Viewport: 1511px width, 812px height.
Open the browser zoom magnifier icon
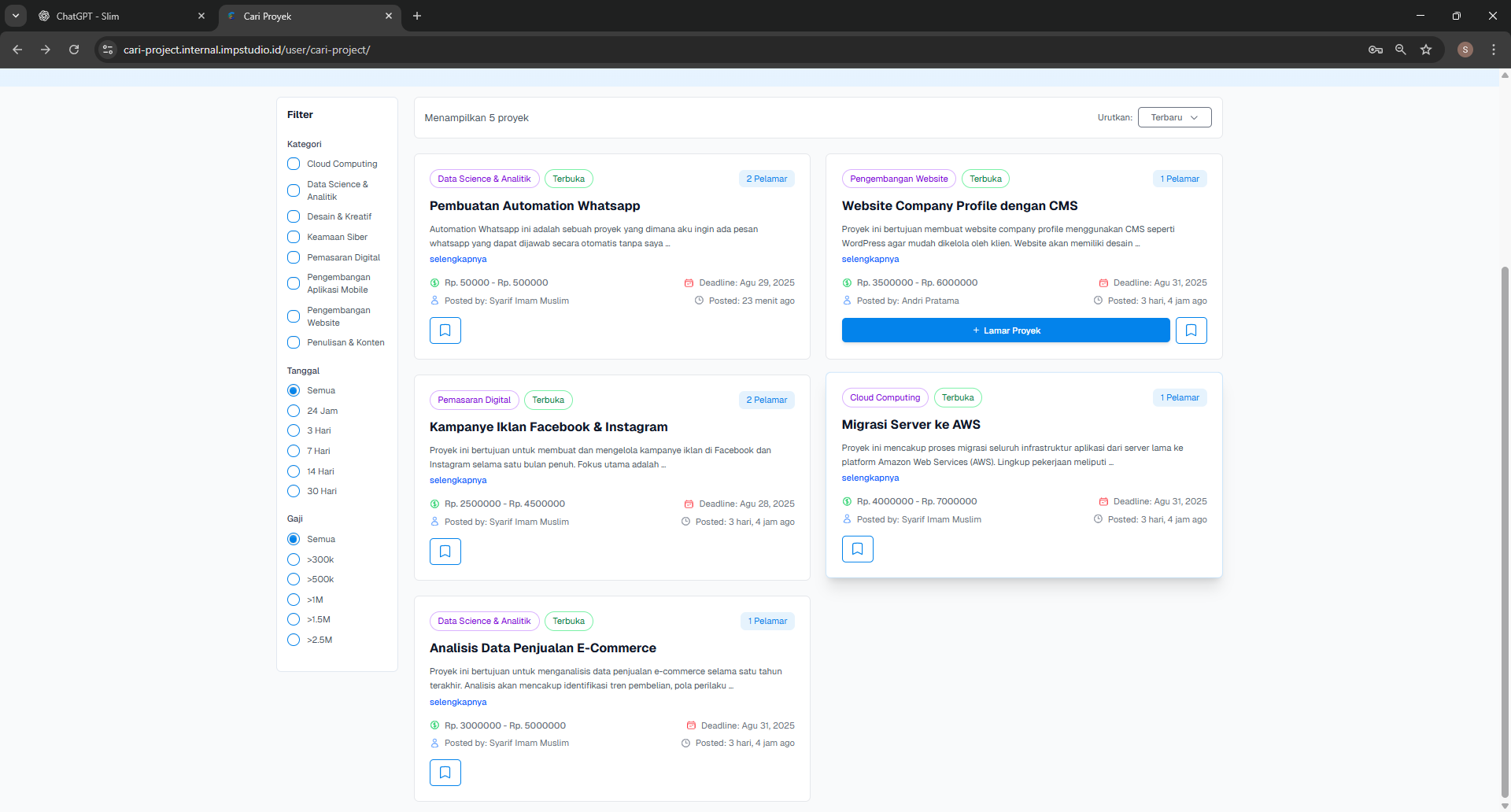1401,50
